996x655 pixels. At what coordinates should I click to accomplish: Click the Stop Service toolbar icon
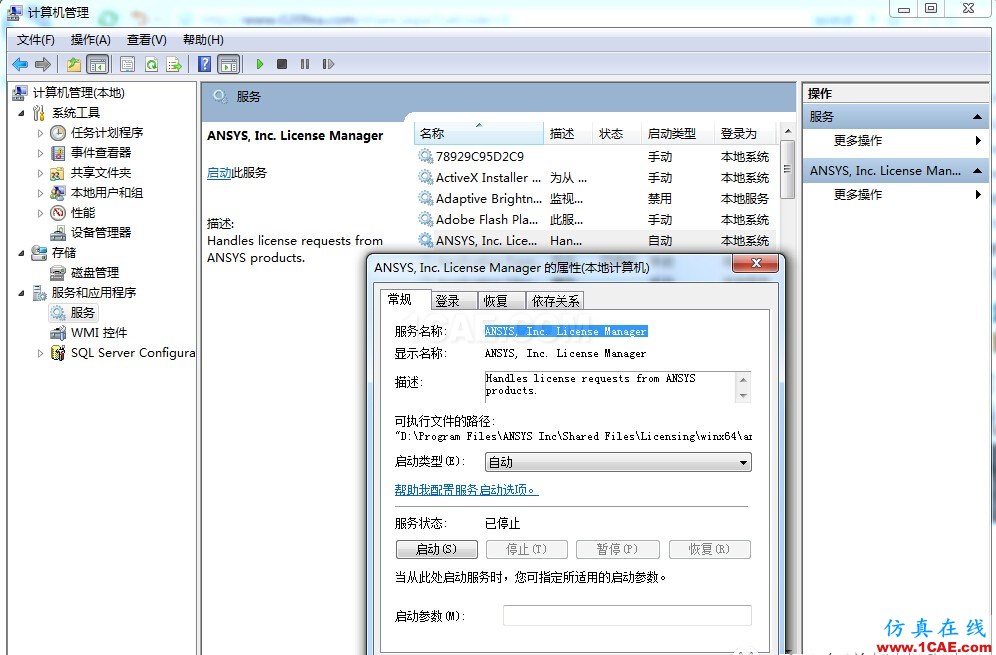(x=282, y=64)
